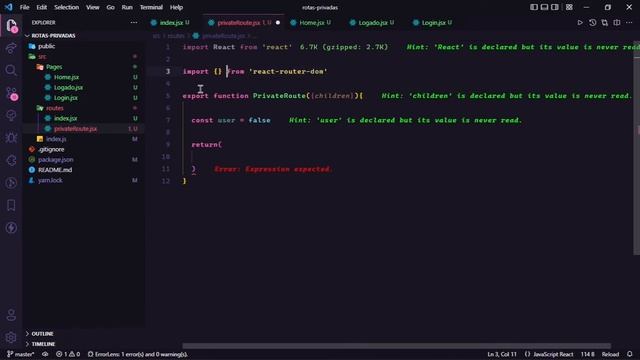
Task: Open the Terminal menu
Action: [151, 7]
